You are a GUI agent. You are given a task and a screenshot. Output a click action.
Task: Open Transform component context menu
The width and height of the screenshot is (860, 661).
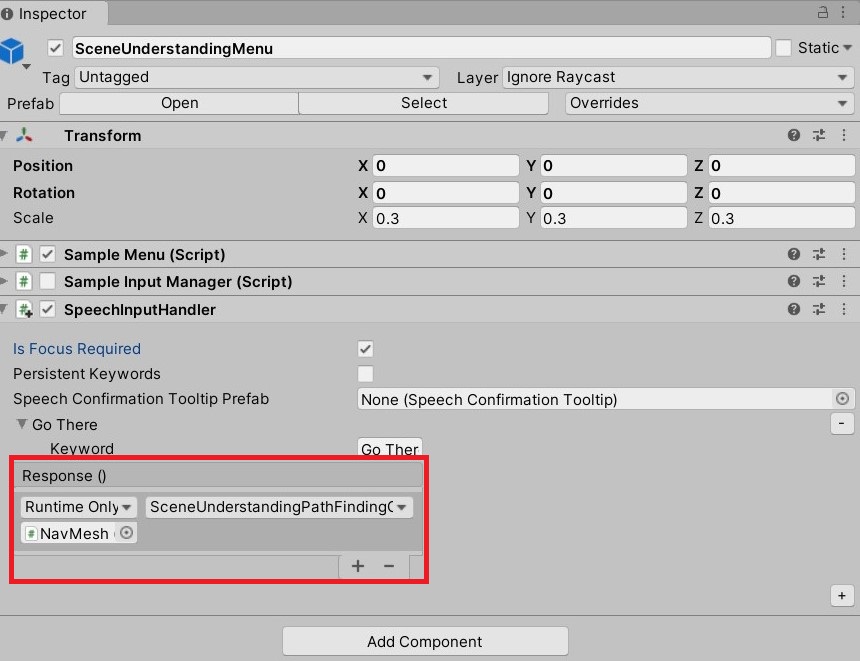[x=844, y=135]
